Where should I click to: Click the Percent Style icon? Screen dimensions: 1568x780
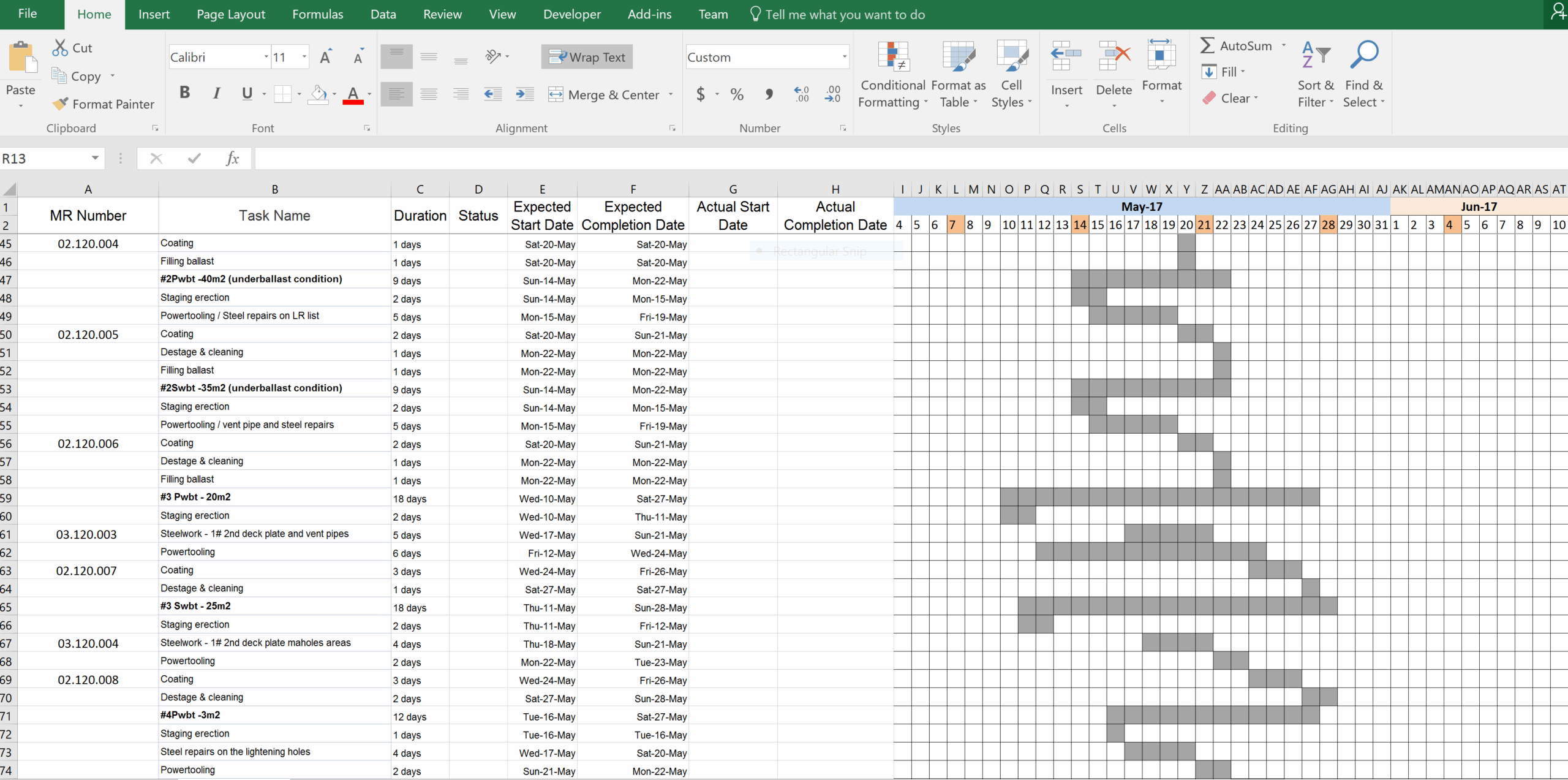coord(736,94)
